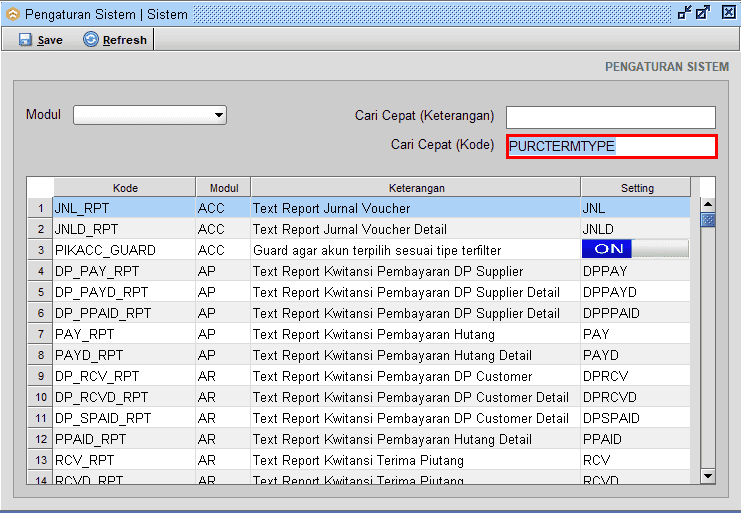
Task: Click the DPSPAID setting cell
Action: pos(635,418)
